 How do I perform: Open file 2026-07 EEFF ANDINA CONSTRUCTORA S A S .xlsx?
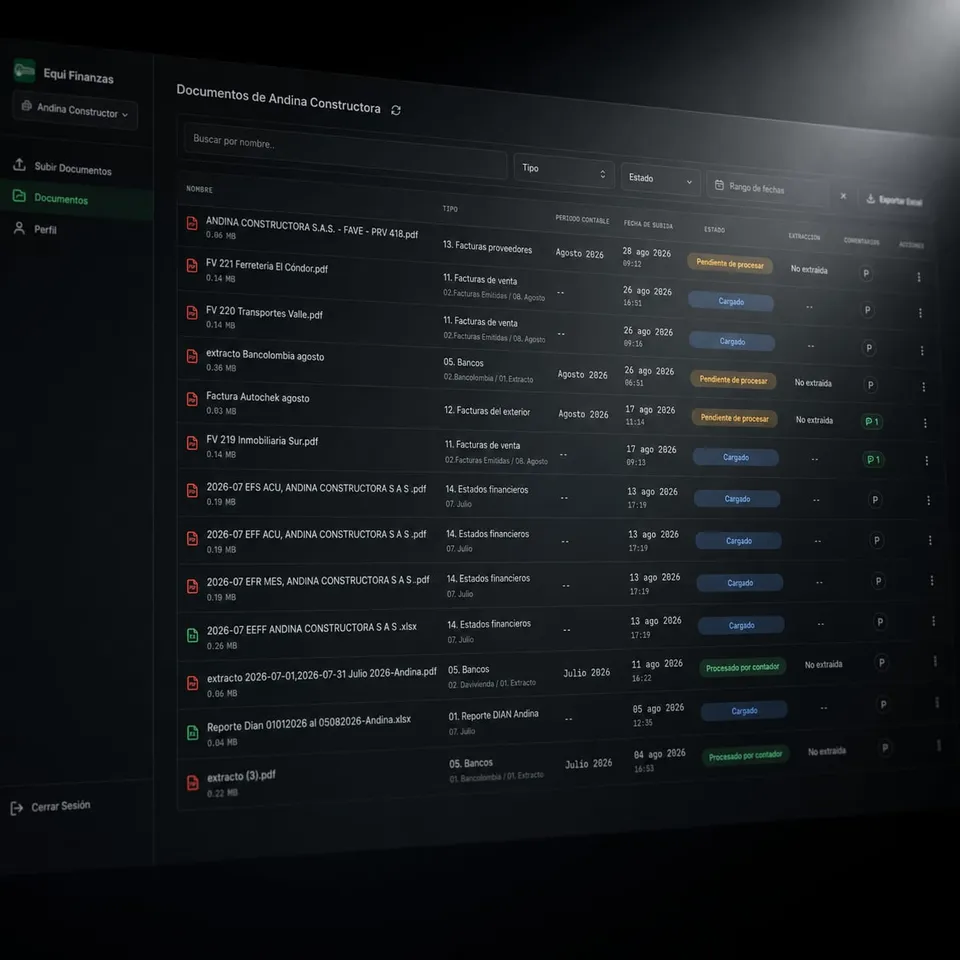click(312, 629)
